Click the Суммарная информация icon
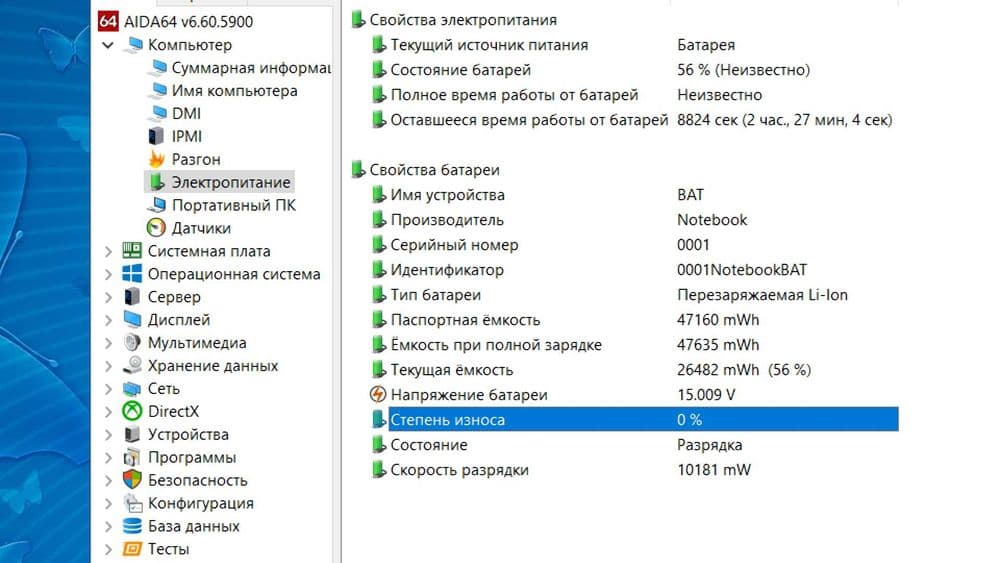The height and width of the screenshot is (563, 1000). coord(157,68)
